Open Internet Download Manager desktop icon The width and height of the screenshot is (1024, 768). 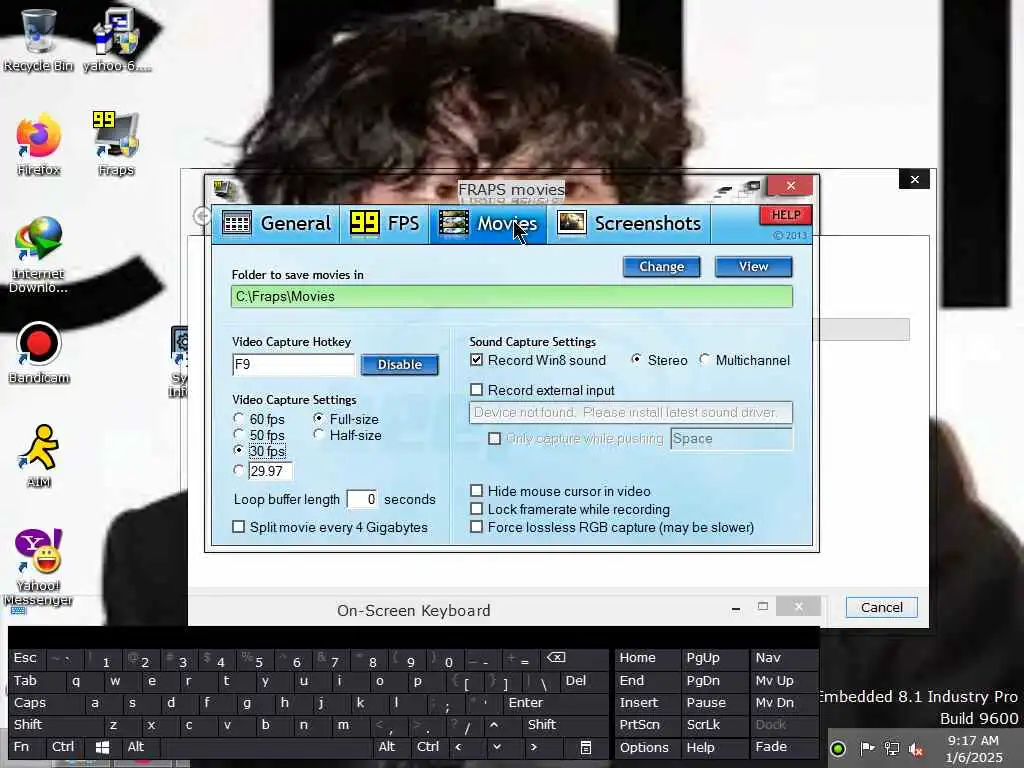pos(39,255)
